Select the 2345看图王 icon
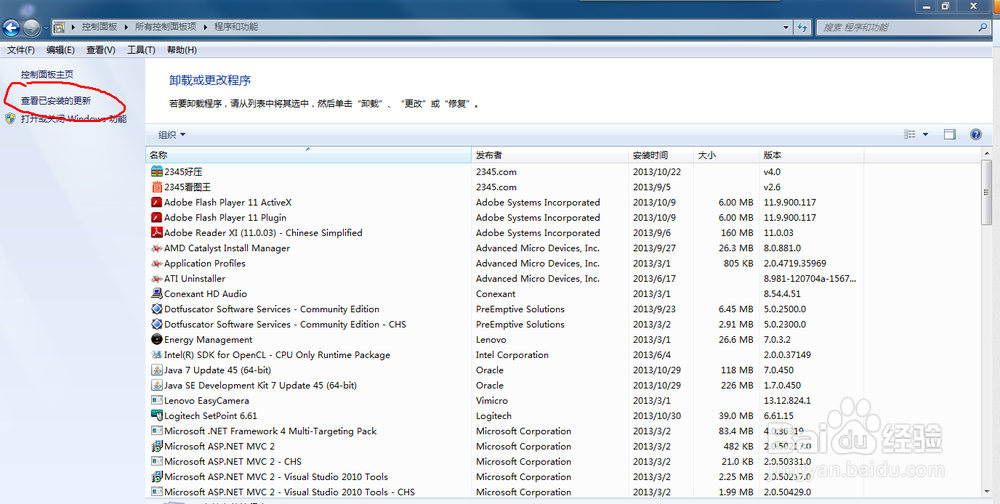 coord(157,187)
